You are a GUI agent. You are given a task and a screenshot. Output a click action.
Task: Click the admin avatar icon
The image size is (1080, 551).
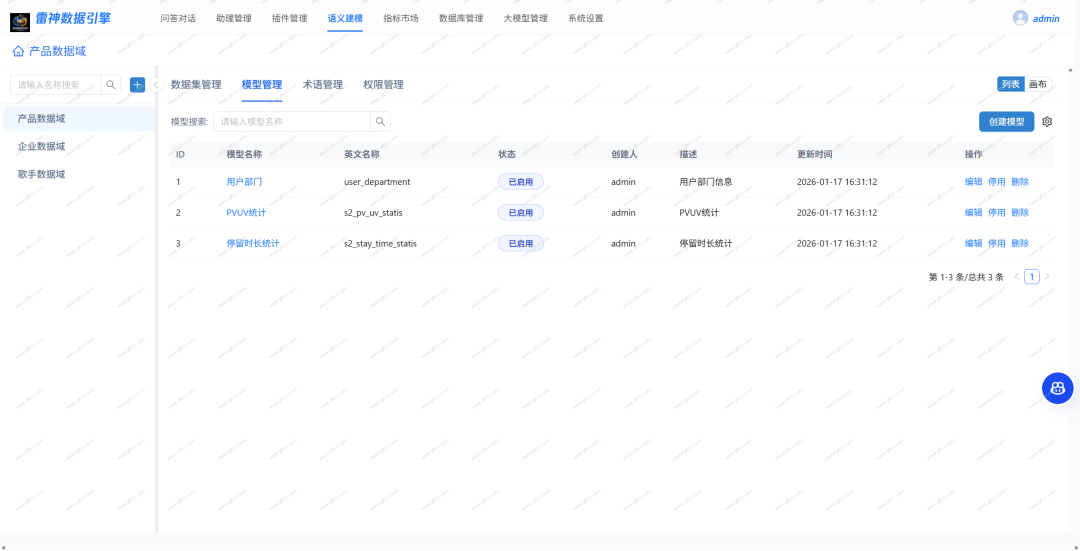tap(1020, 19)
